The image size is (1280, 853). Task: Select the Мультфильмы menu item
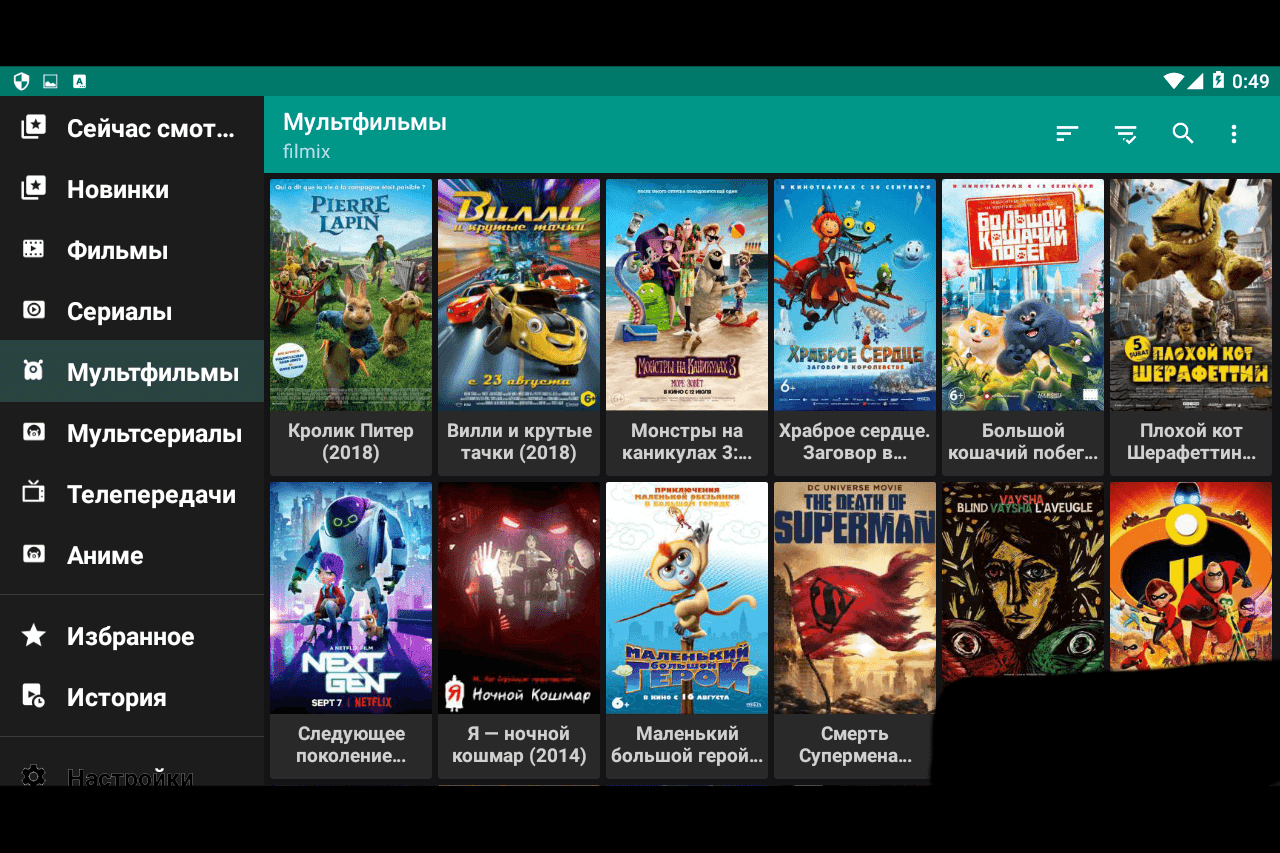(132, 371)
